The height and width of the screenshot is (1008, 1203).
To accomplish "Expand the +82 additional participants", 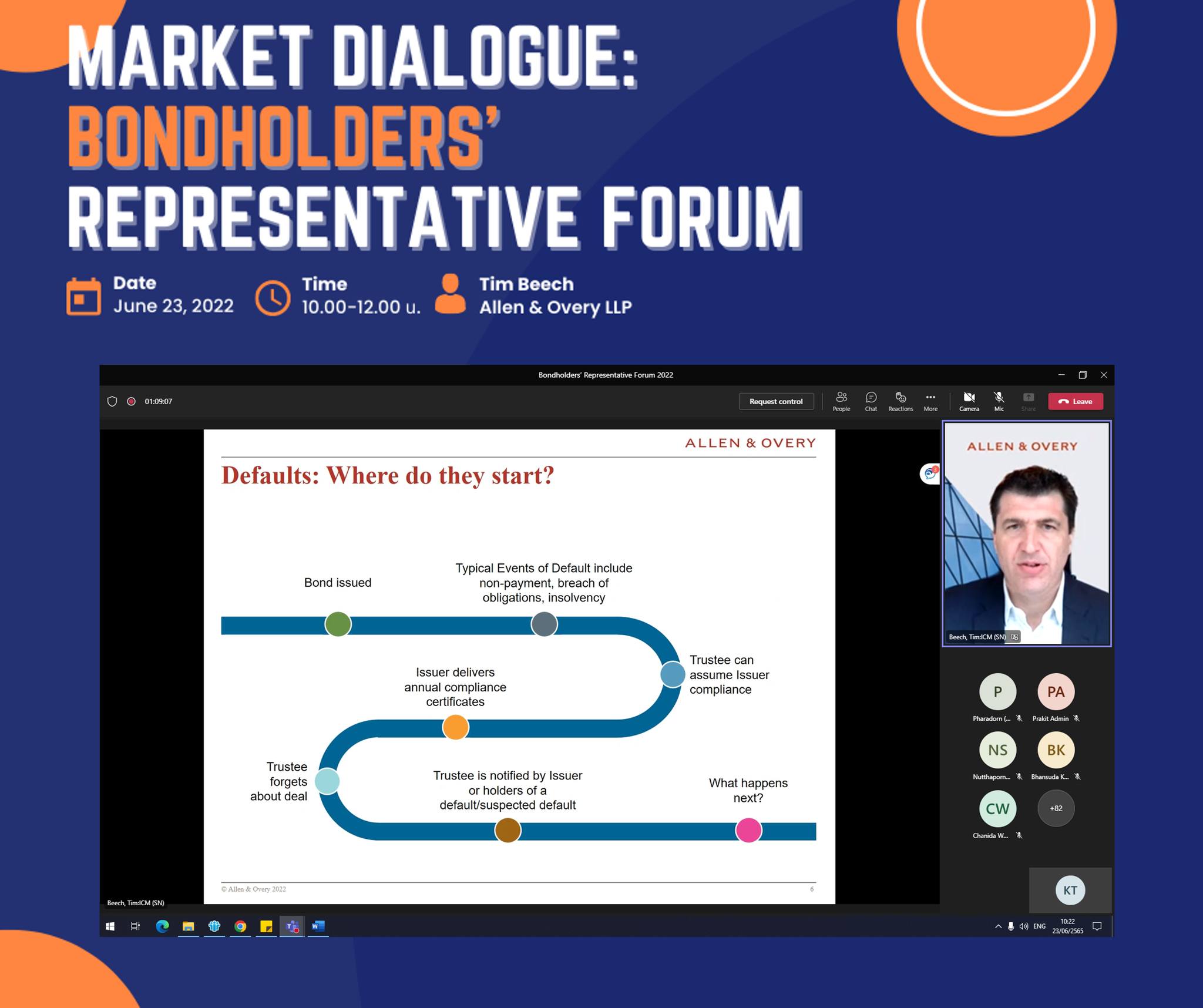I will (x=1056, y=808).
